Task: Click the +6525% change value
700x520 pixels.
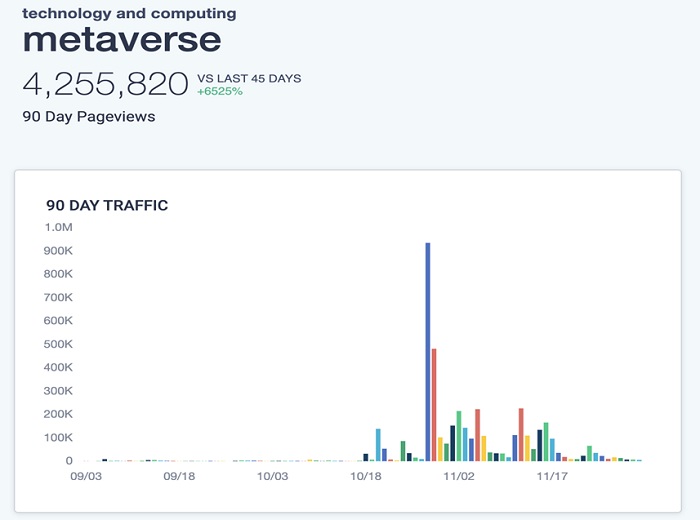Action: coord(220,92)
